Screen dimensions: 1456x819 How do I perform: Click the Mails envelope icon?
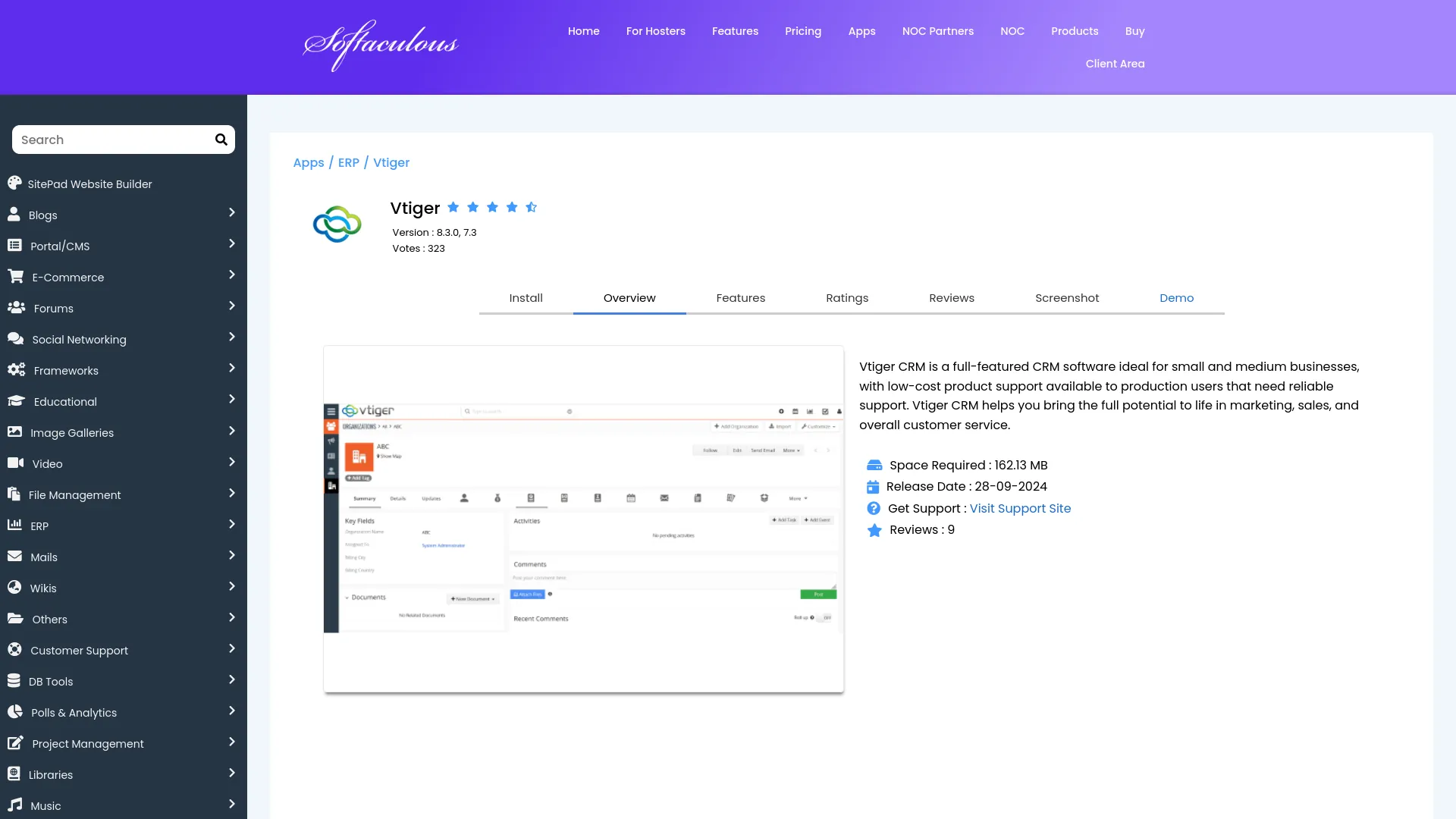[14, 556]
